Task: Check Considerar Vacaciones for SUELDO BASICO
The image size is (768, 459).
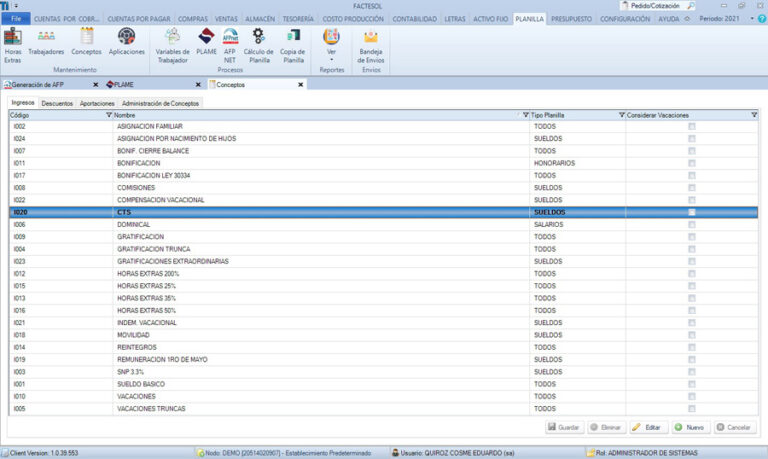Action: point(691,384)
